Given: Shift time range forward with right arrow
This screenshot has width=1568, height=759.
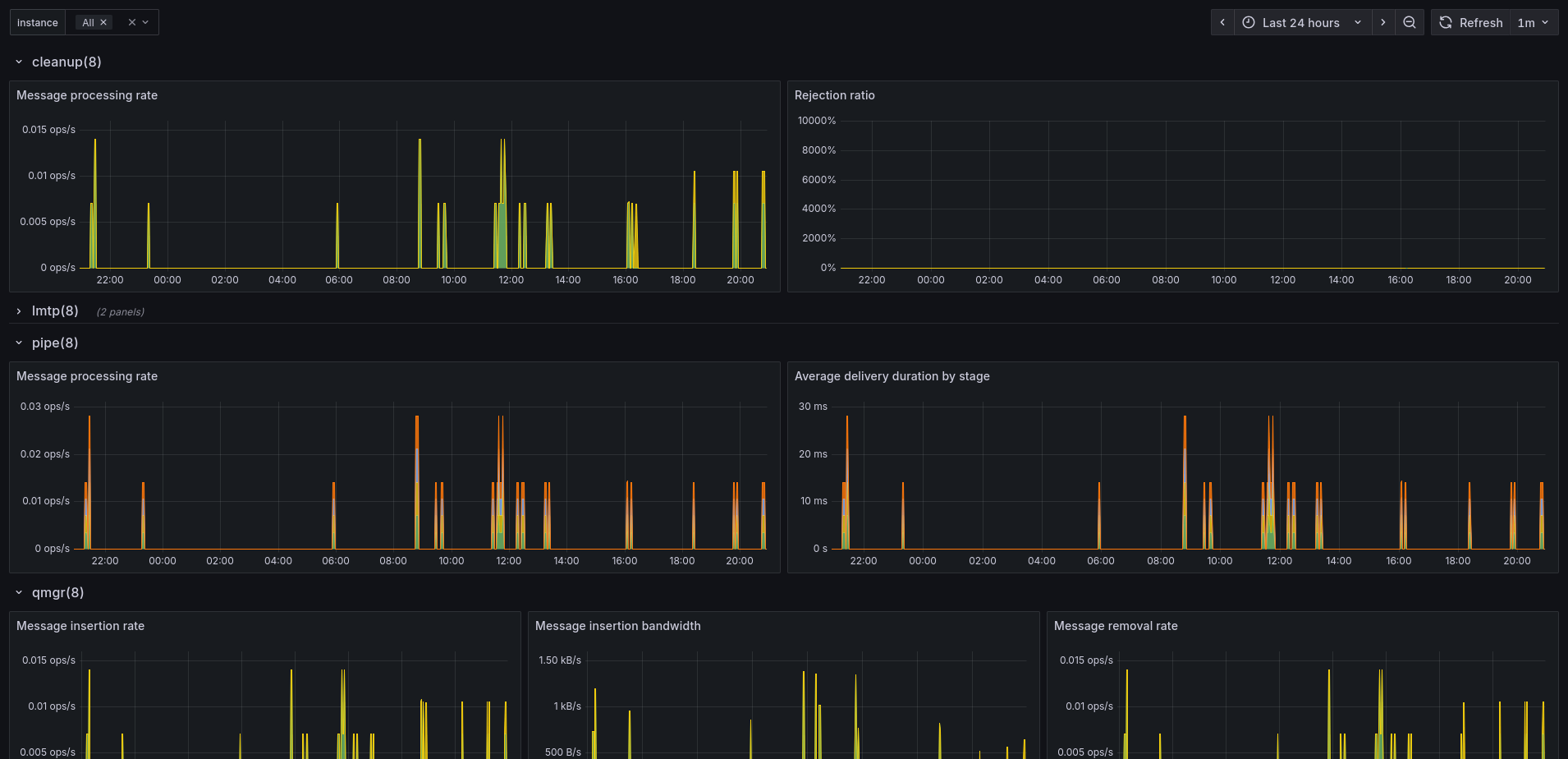Looking at the screenshot, I should pyautogui.click(x=1383, y=22).
